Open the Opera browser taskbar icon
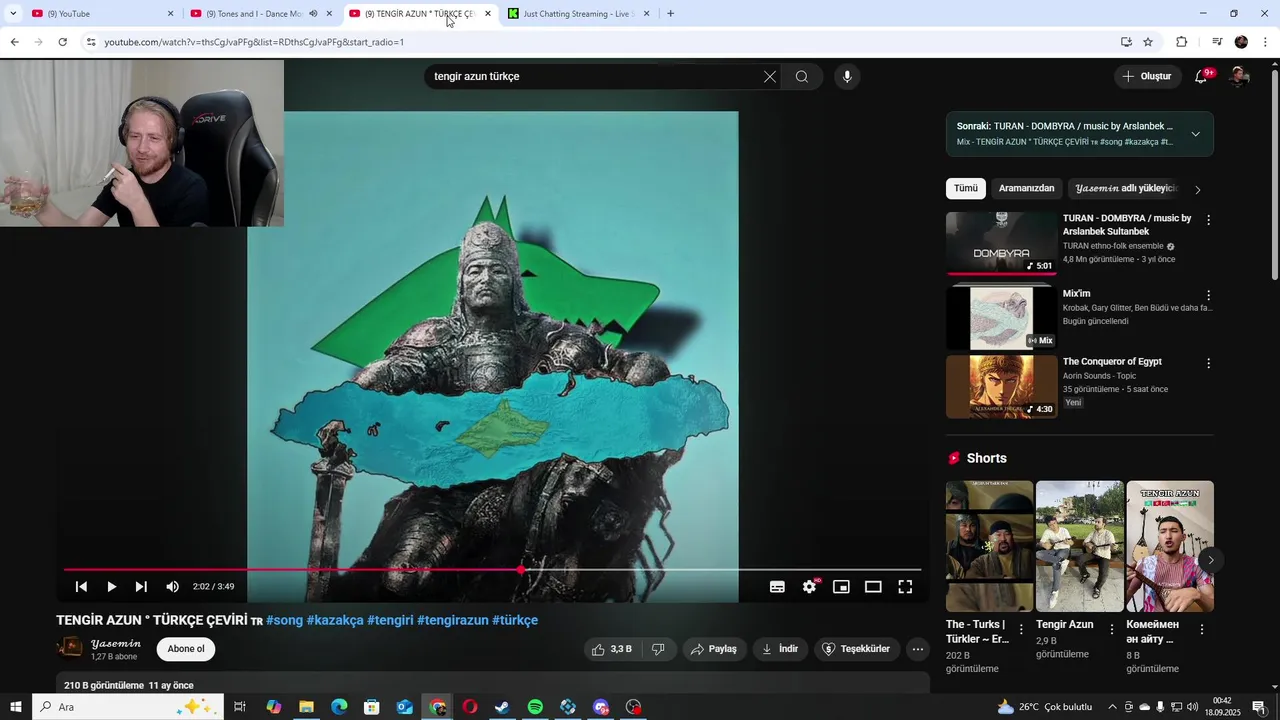1280x720 pixels. pos(470,707)
